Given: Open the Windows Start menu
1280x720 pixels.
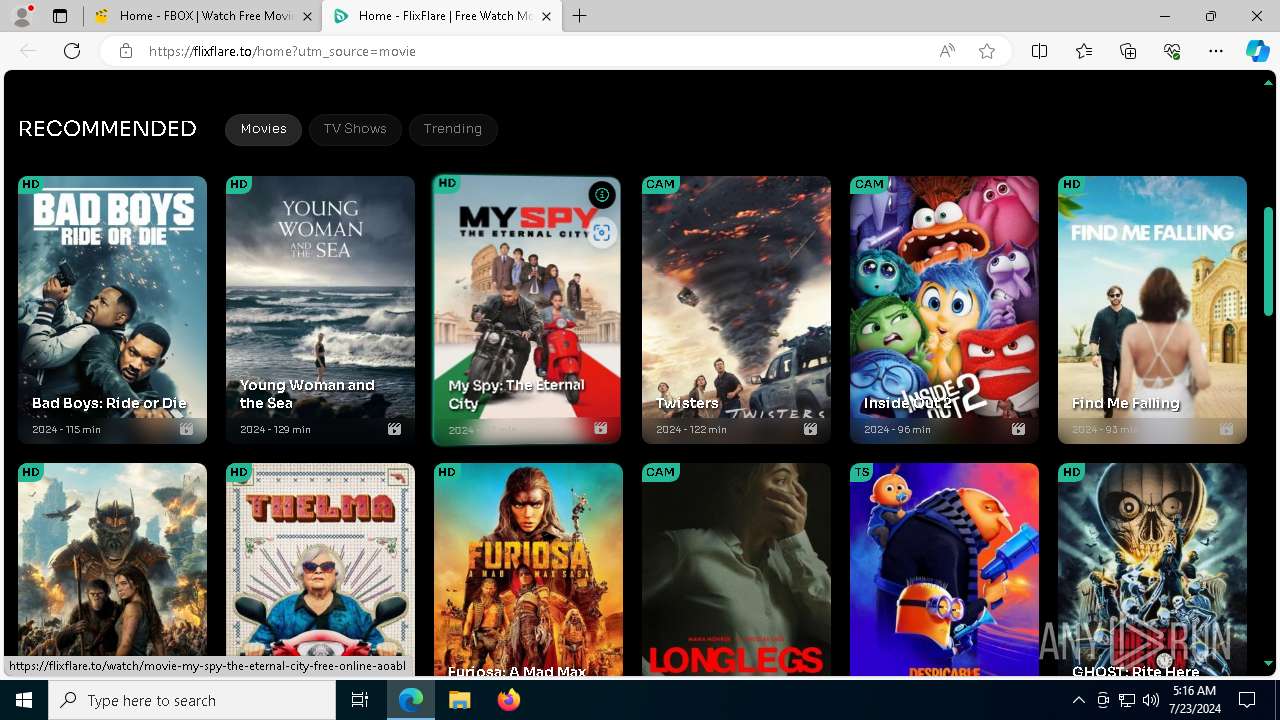Looking at the screenshot, I should click(x=24, y=700).
